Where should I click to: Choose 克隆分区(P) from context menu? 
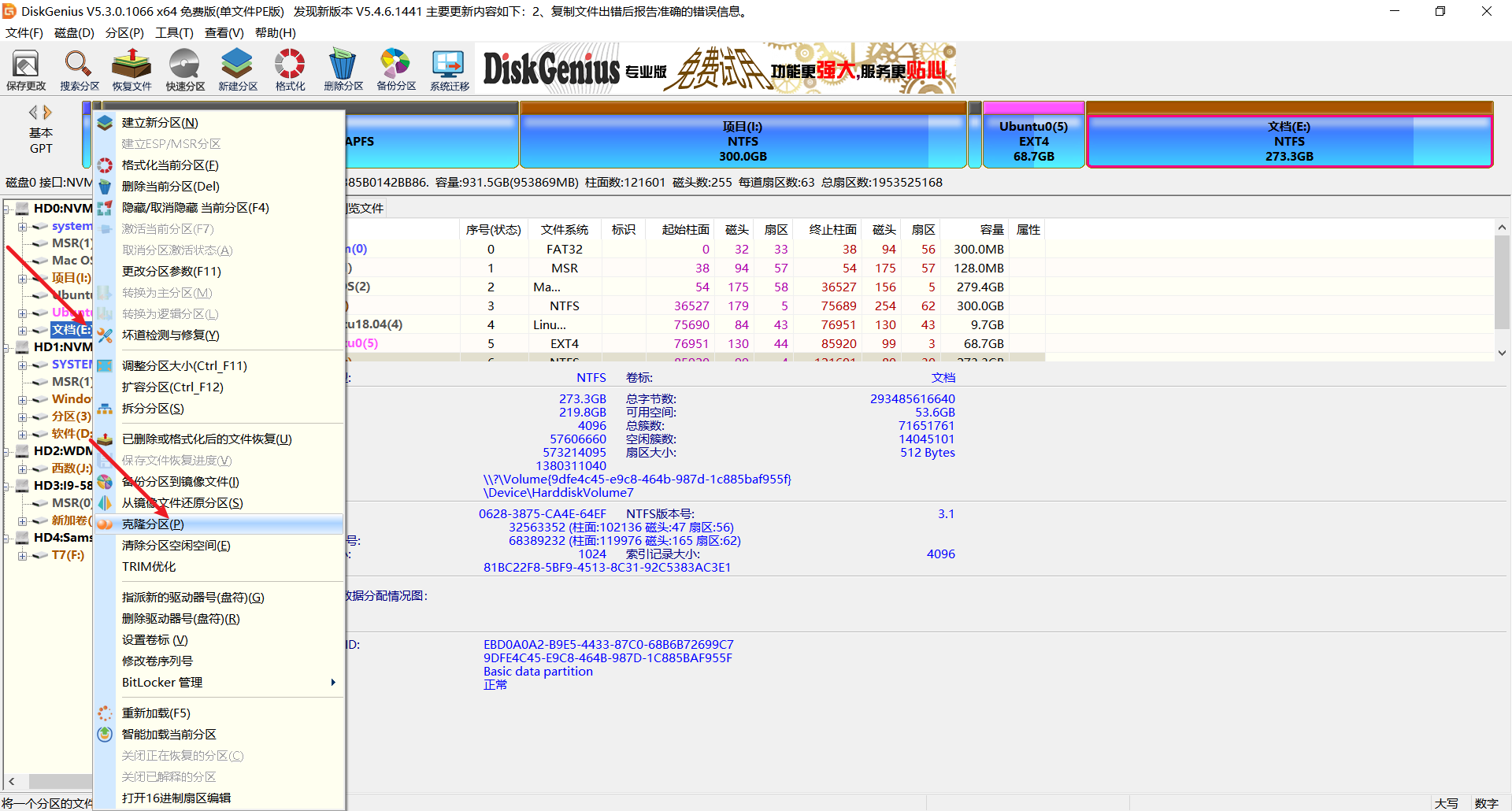point(219,524)
